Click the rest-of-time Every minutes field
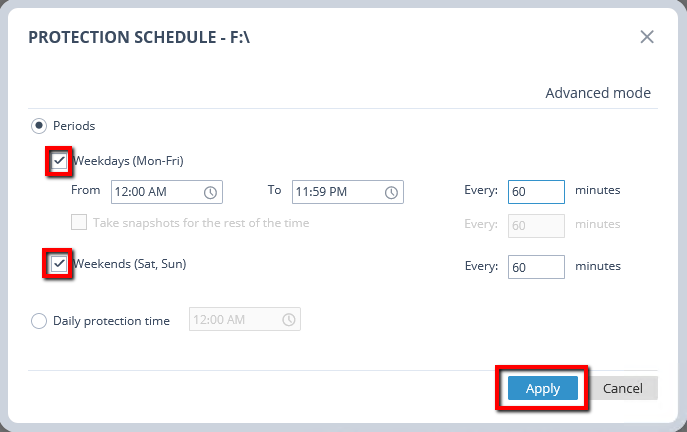Screen dimensions: 687x432 pyautogui.click(x=536, y=226)
